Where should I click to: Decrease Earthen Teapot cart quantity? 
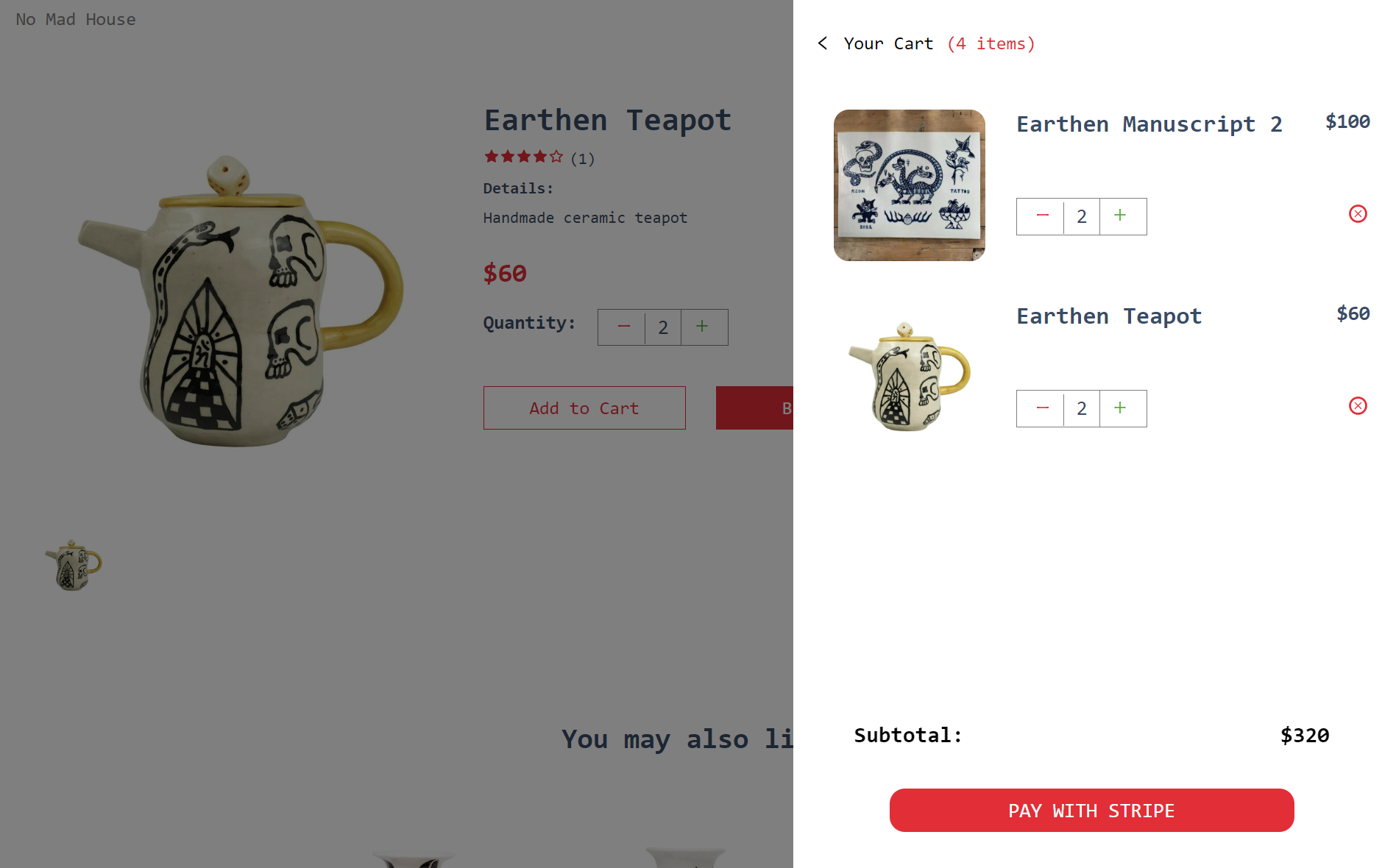coord(1042,408)
